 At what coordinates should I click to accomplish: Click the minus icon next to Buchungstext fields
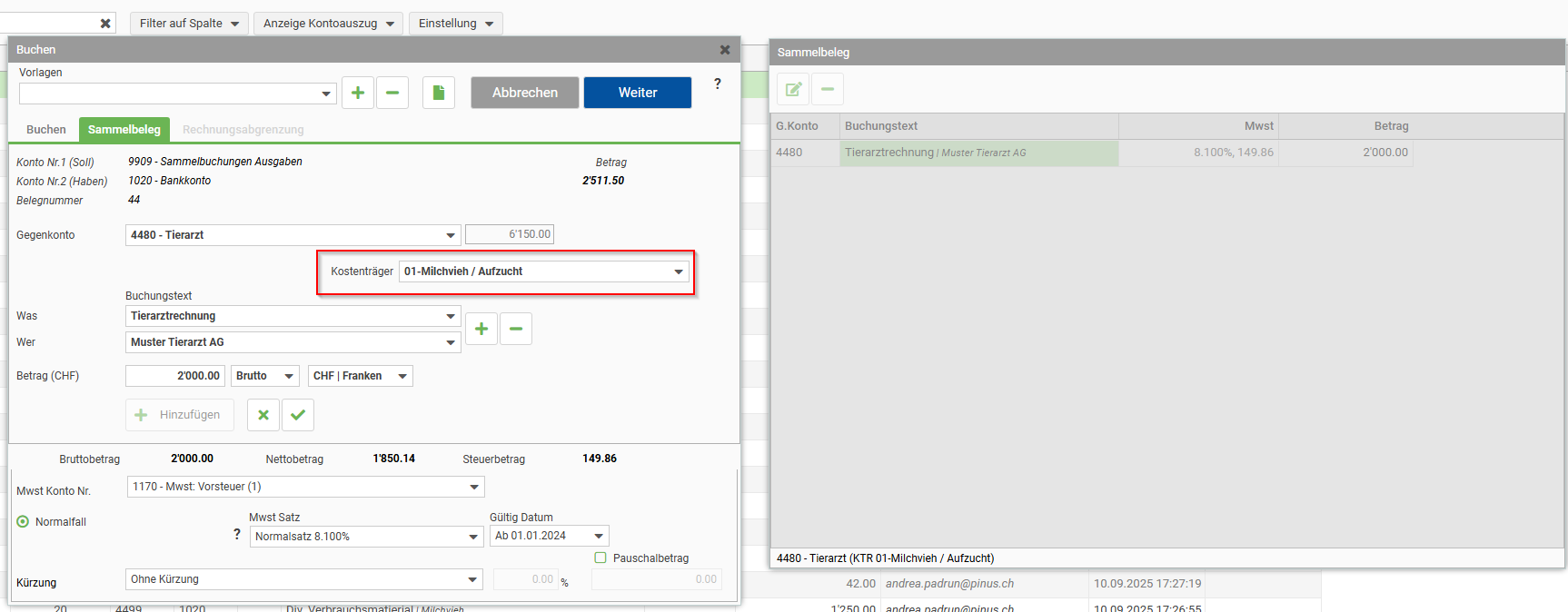(x=516, y=329)
